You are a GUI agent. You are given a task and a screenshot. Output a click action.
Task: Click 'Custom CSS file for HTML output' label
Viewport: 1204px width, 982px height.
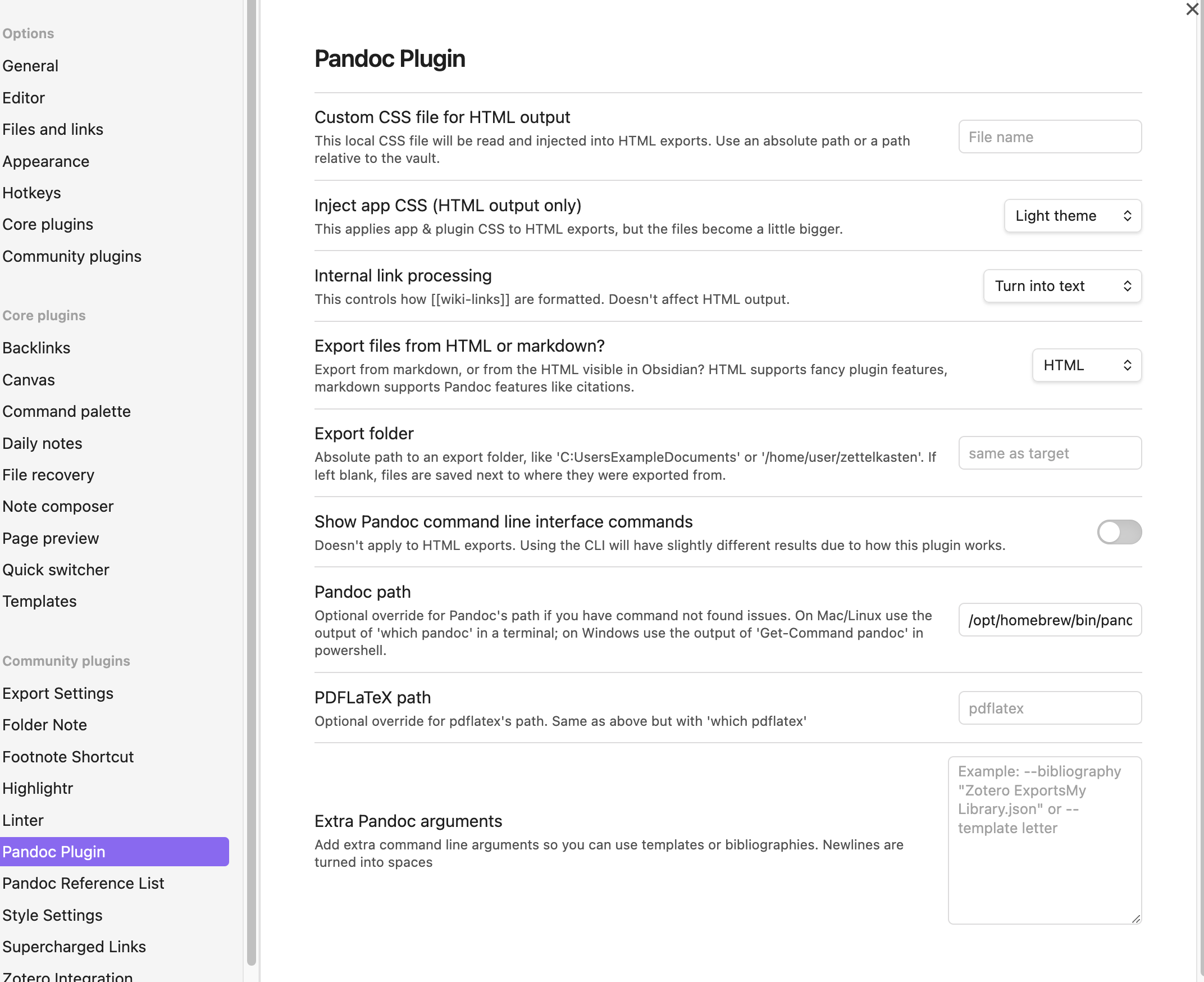pyautogui.click(x=442, y=117)
